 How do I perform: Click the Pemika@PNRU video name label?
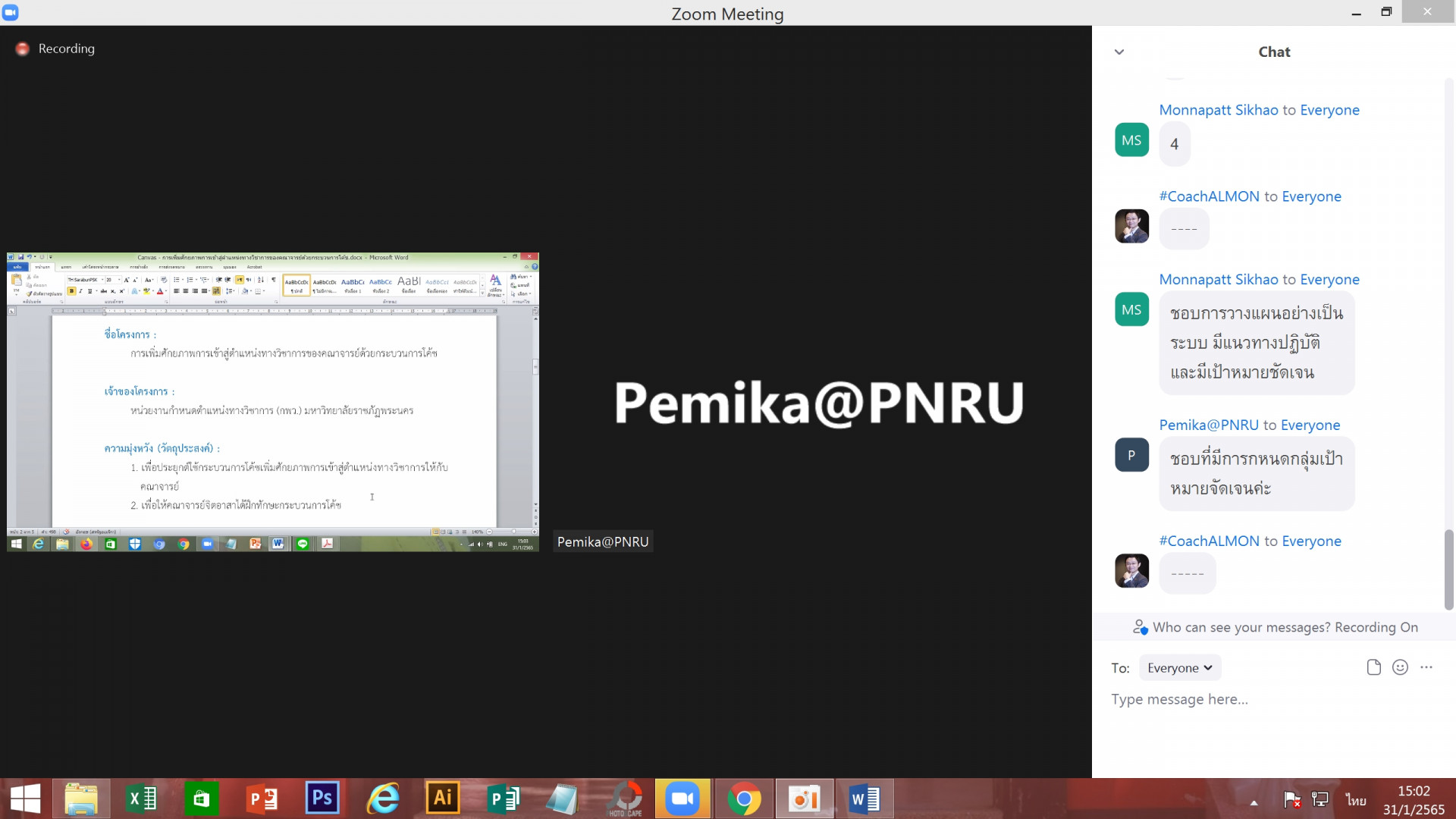click(x=603, y=541)
